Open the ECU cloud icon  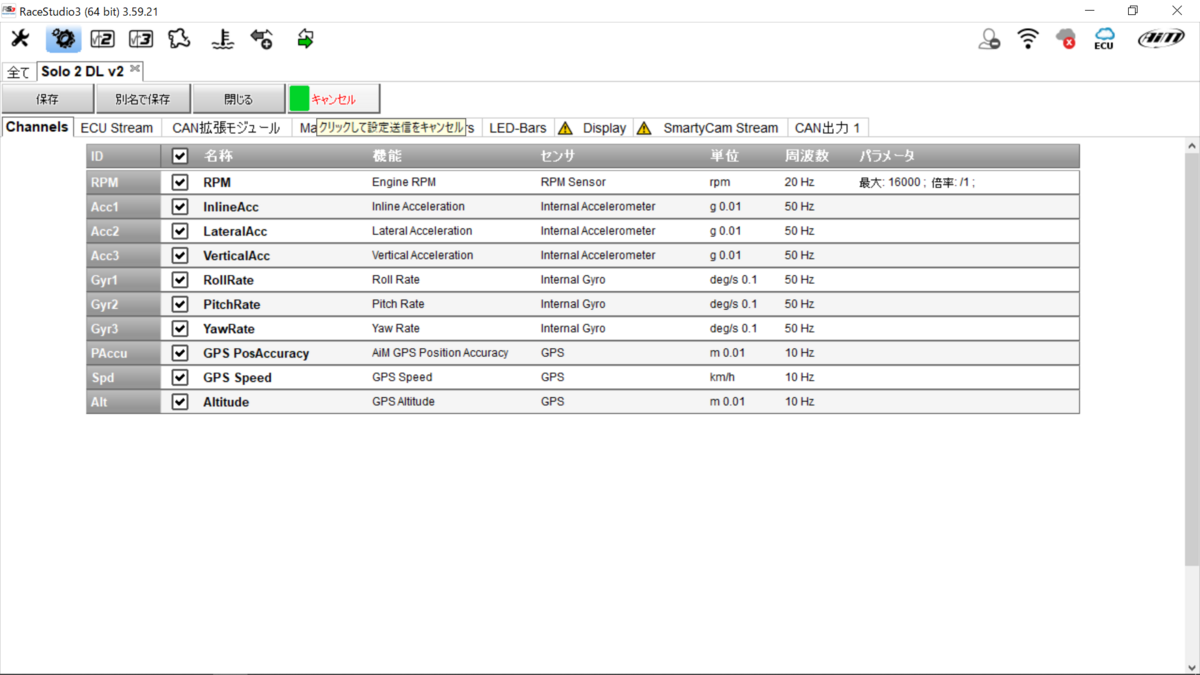[x=1104, y=39]
